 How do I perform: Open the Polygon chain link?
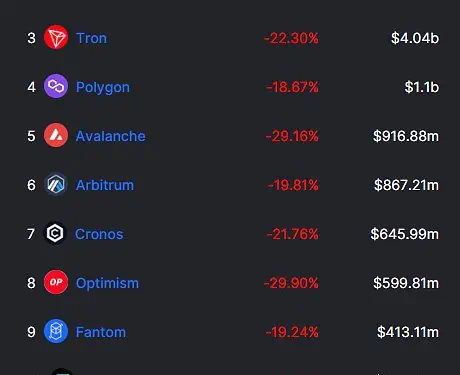point(103,87)
